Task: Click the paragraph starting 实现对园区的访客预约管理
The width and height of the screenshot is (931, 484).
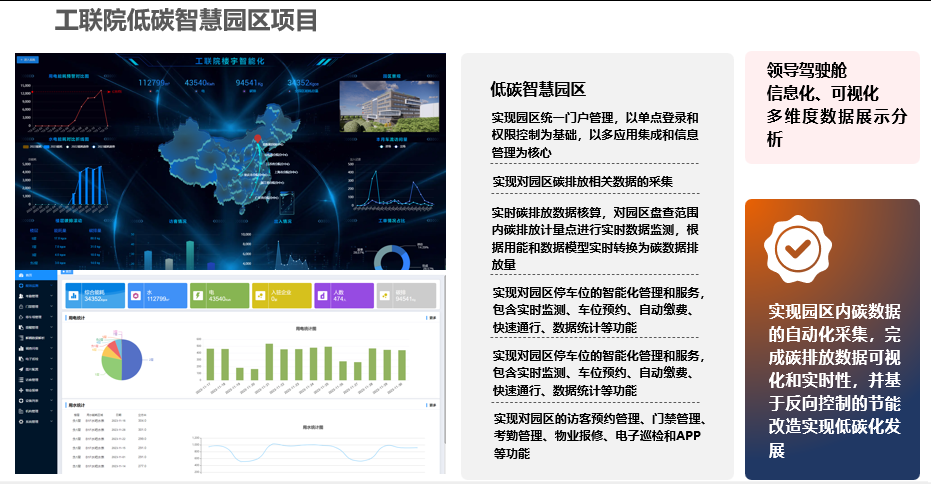Action: 600,436
